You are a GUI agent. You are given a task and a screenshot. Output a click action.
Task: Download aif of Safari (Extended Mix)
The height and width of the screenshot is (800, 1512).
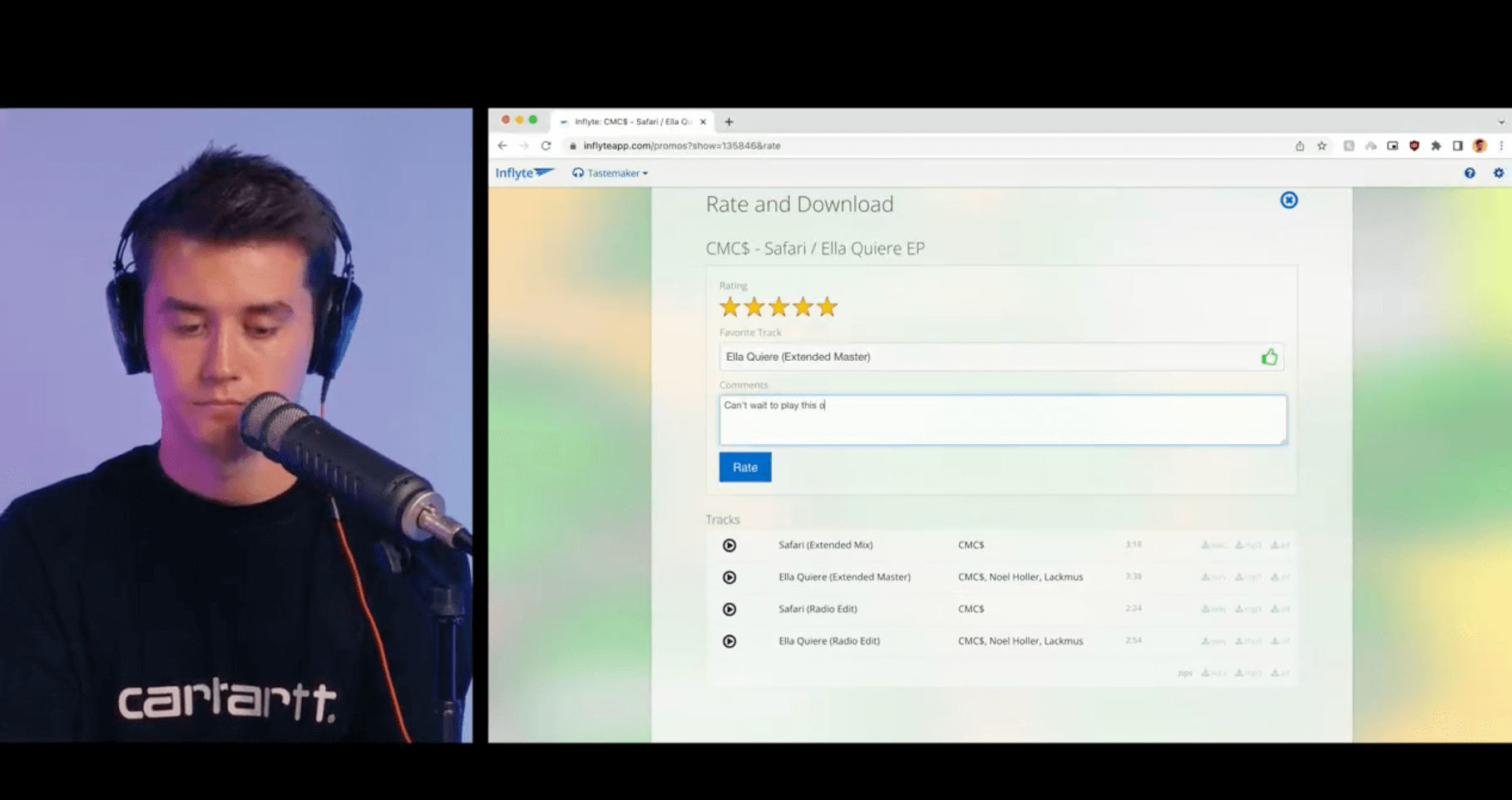[x=1281, y=546]
